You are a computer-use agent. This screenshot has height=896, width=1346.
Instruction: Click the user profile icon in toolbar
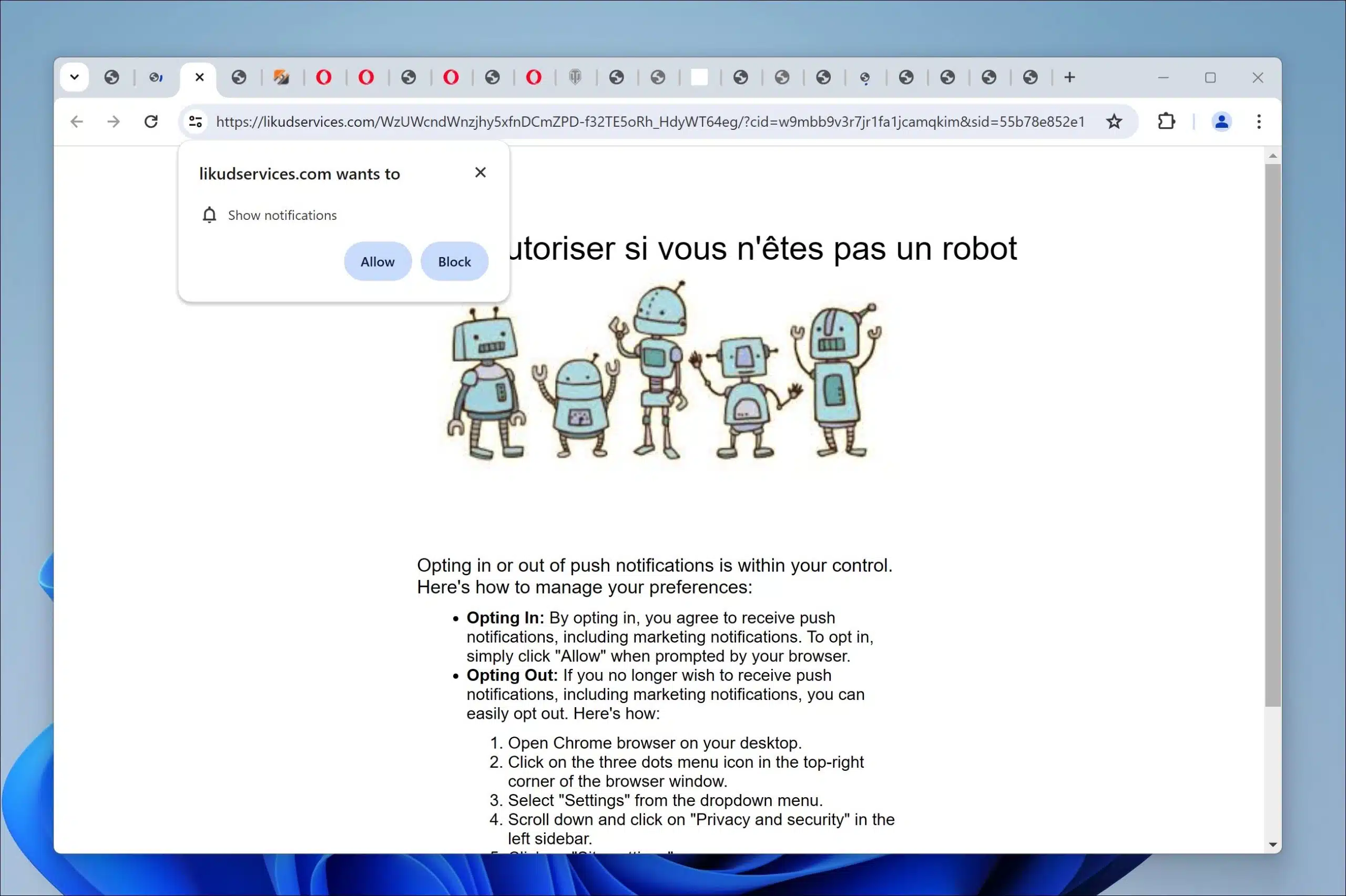1221,121
